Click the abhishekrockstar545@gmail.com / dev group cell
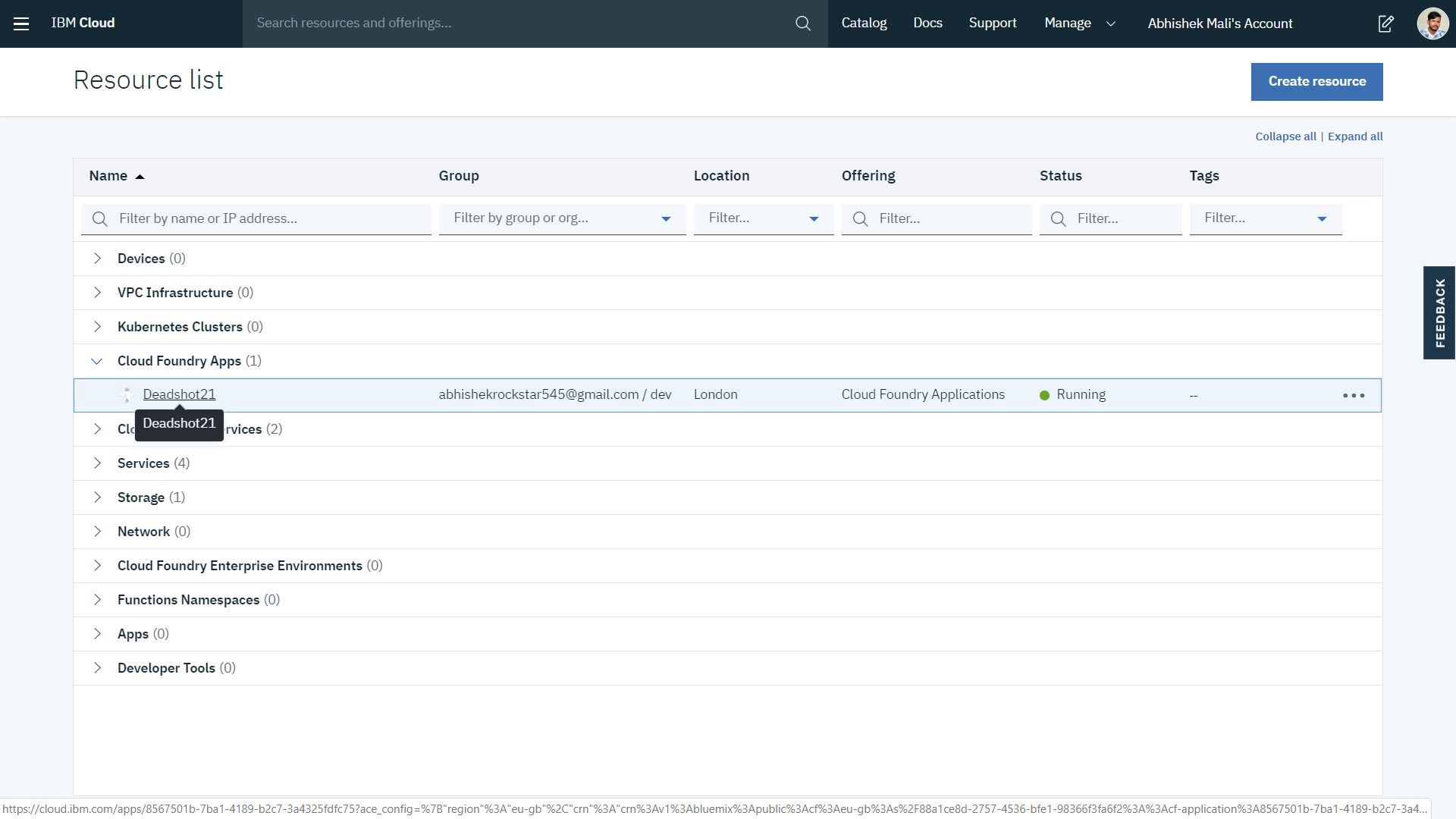Screen dimensions: 1456x819 pyautogui.click(x=555, y=395)
